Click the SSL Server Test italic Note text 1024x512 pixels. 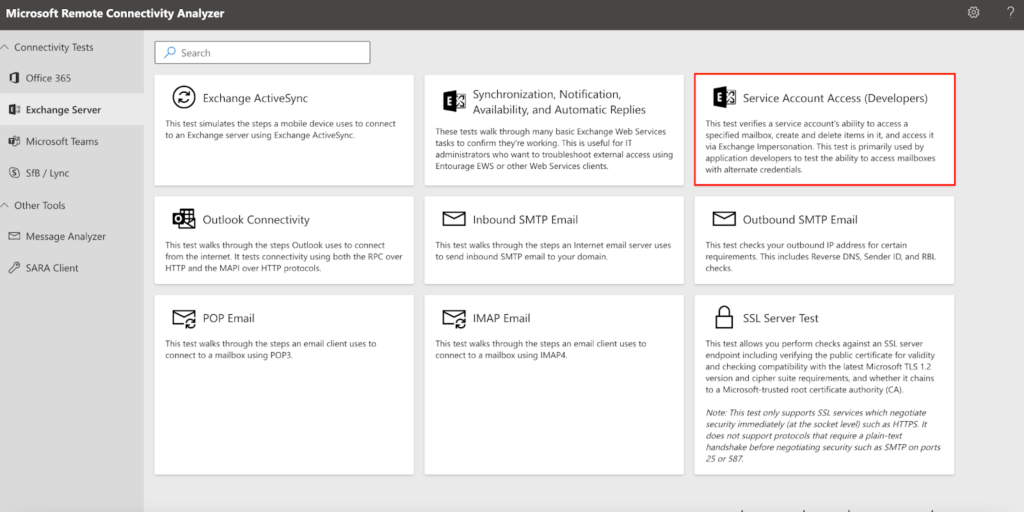[823, 436]
